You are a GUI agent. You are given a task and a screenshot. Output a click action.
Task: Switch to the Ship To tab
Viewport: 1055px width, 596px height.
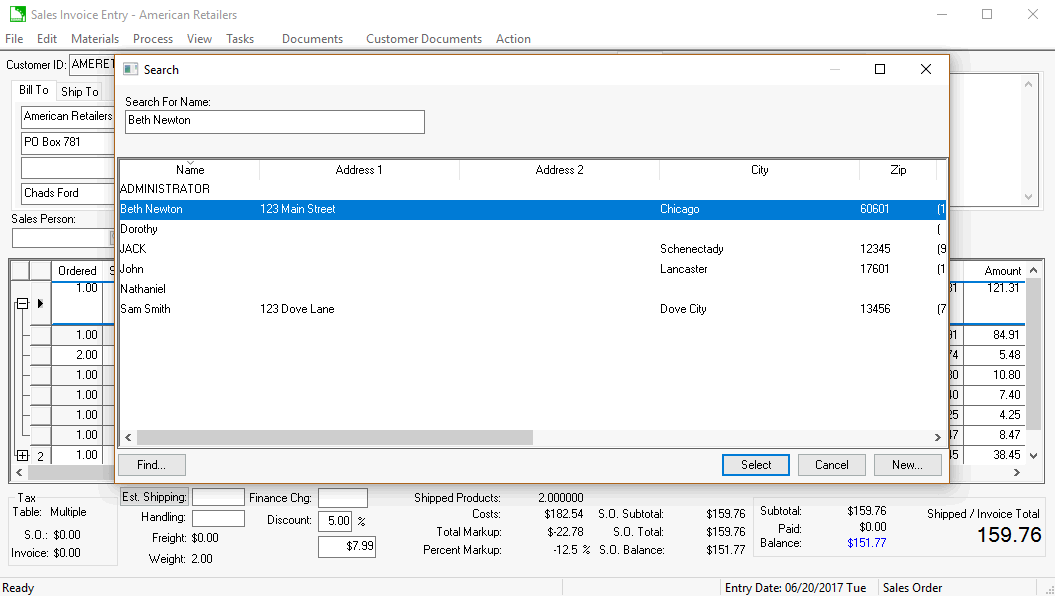tap(79, 92)
